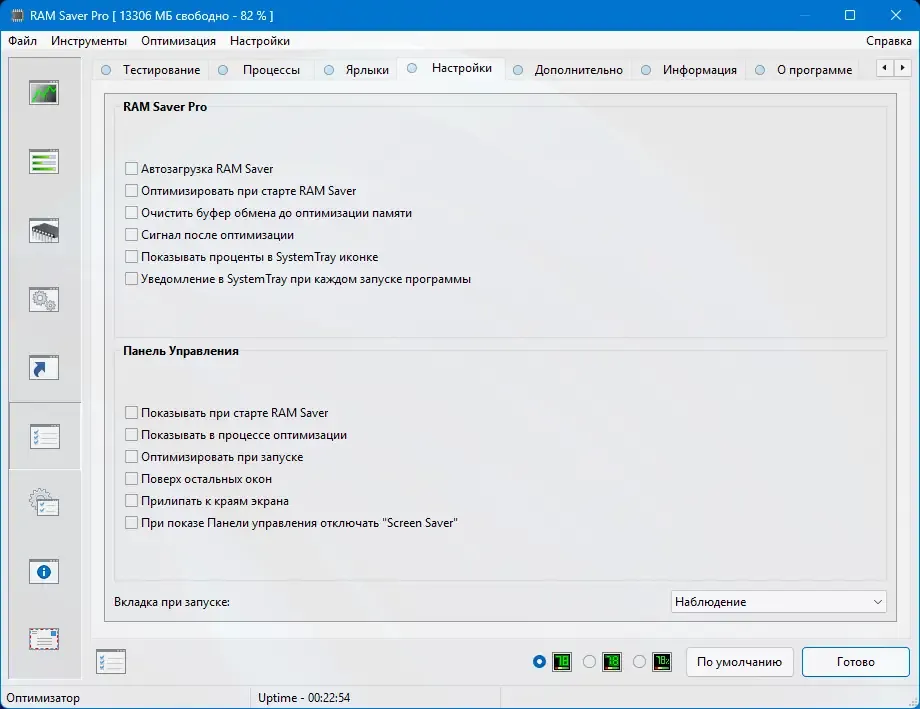920x709 pixels.
Task: Click the Вкладка при запуске label
Action: 172,602
